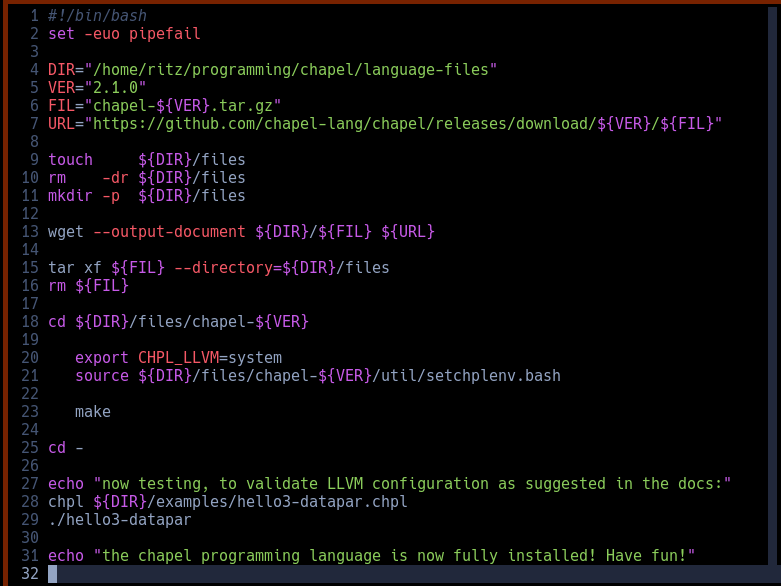Click 'pipefail' on line 2
Image resolution: width=781 pixels, height=586 pixels.
click(164, 33)
